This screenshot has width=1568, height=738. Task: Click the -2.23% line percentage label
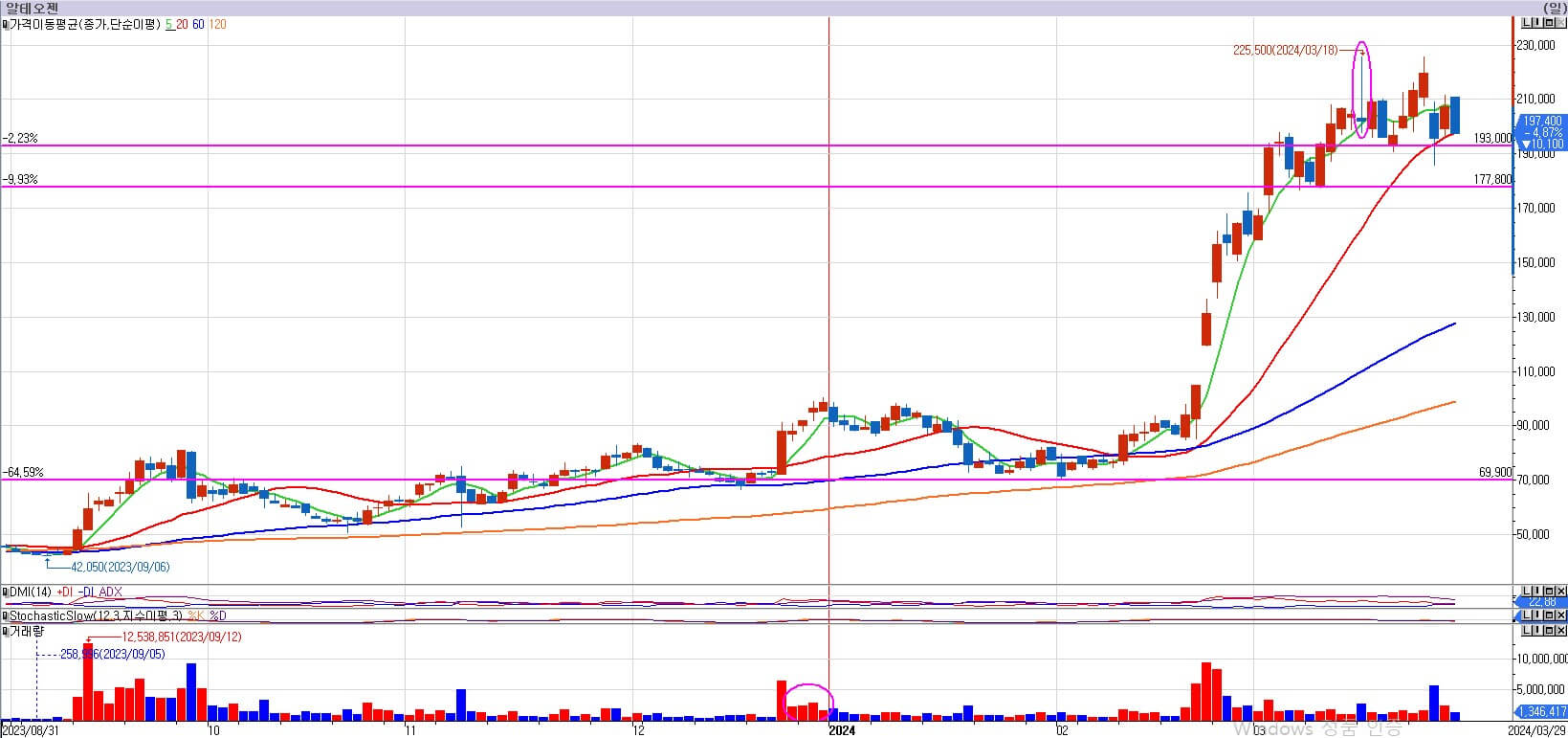20,138
